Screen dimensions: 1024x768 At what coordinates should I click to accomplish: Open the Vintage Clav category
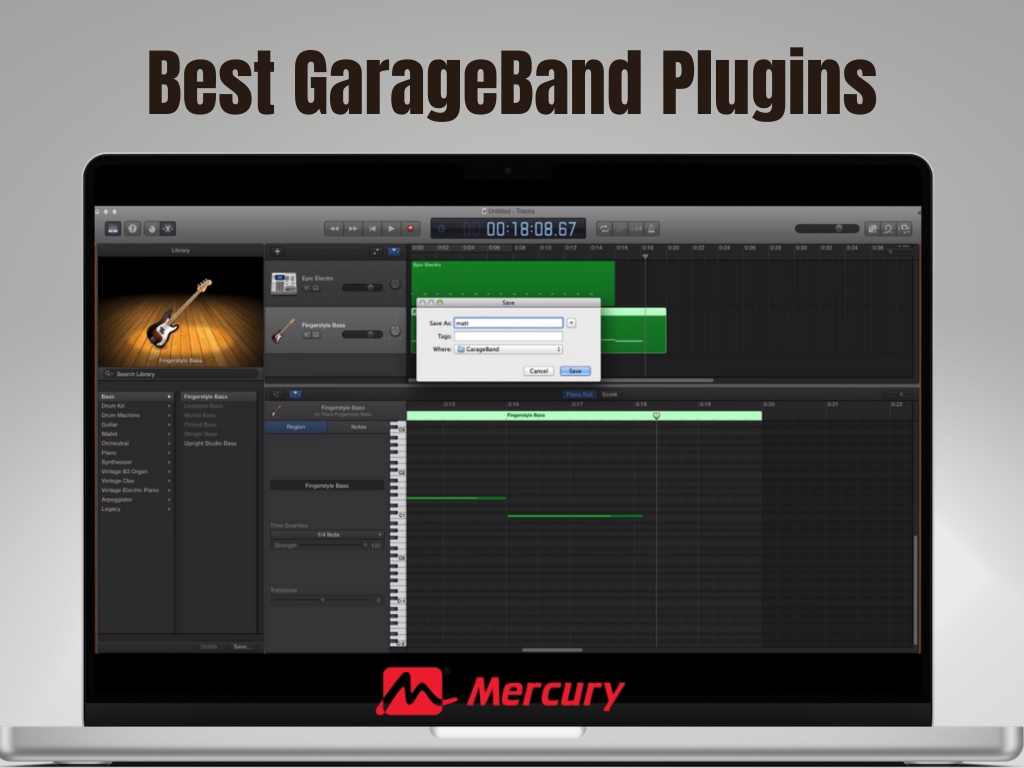tap(136, 481)
